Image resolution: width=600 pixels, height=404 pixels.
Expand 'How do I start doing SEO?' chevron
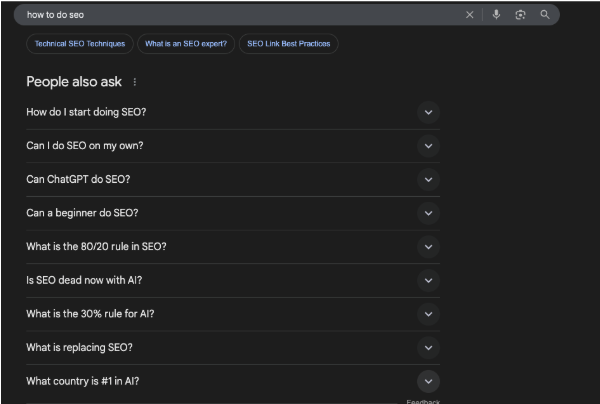tap(428, 112)
